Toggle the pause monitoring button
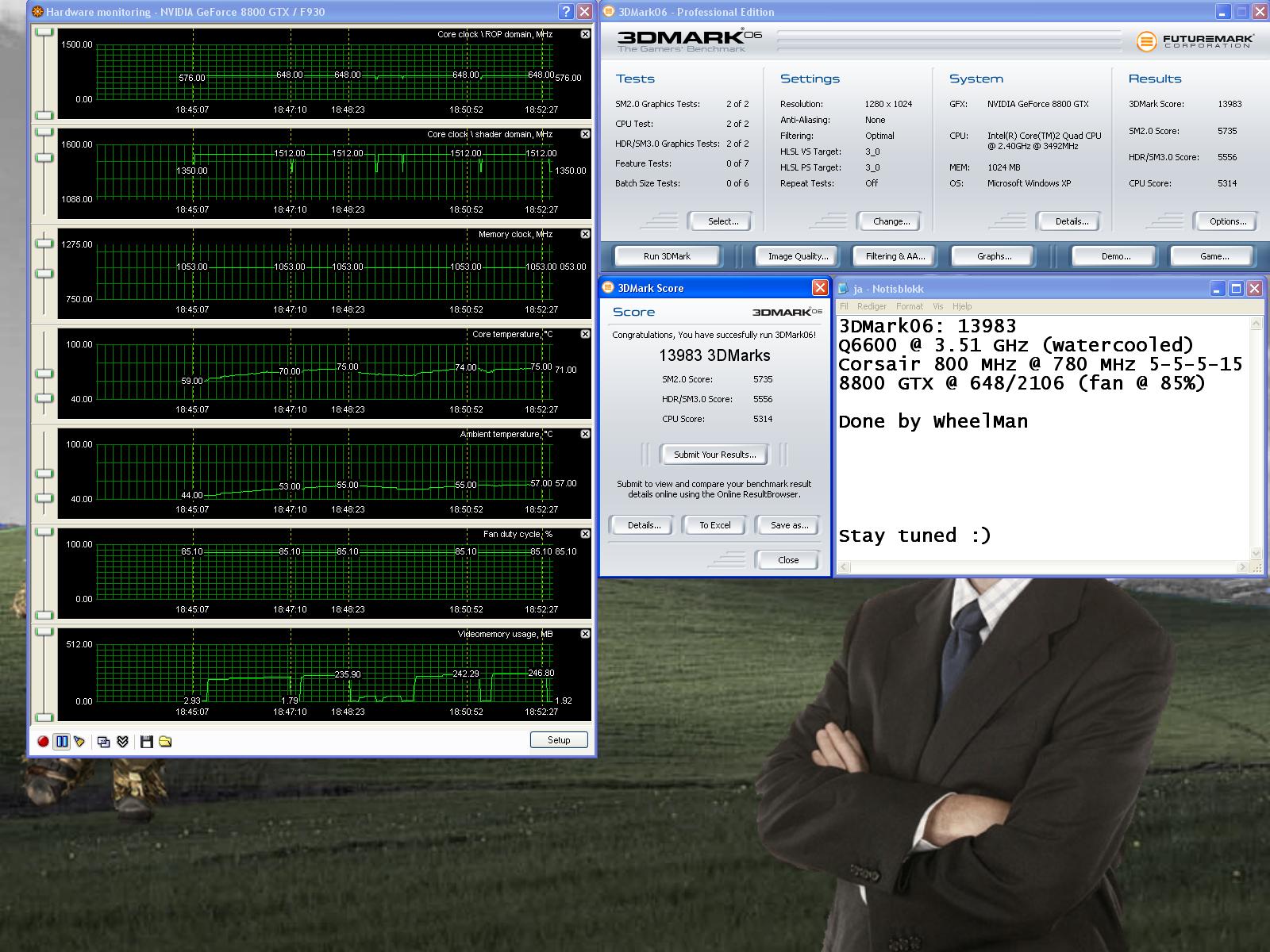 (61, 742)
